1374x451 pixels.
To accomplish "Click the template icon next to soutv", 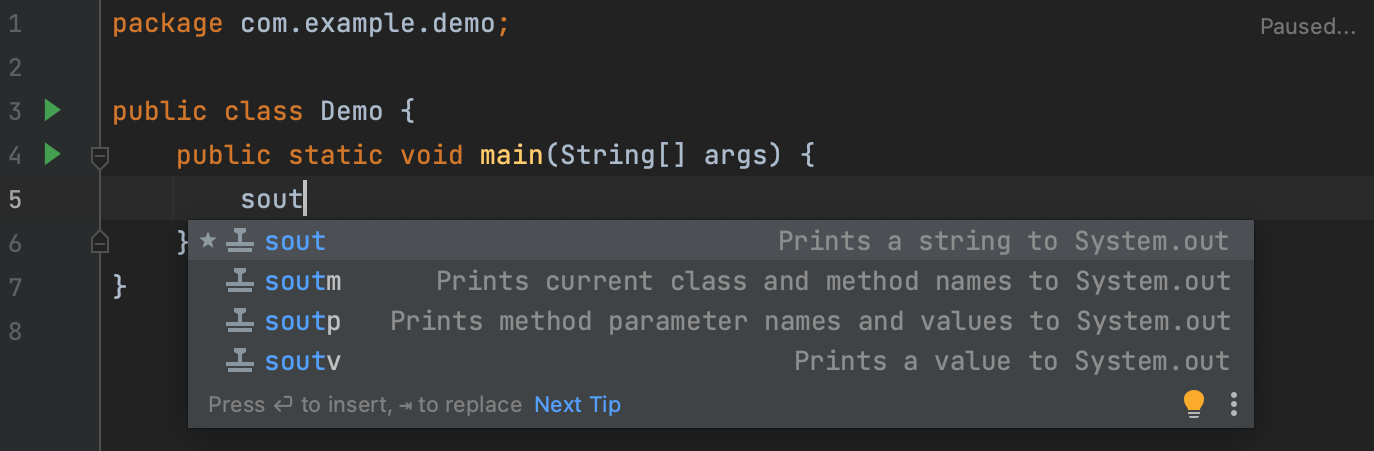I will 239,361.
